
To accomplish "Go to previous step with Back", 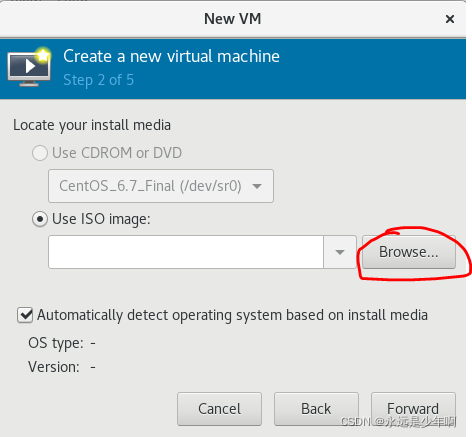I will coord(316,409).
